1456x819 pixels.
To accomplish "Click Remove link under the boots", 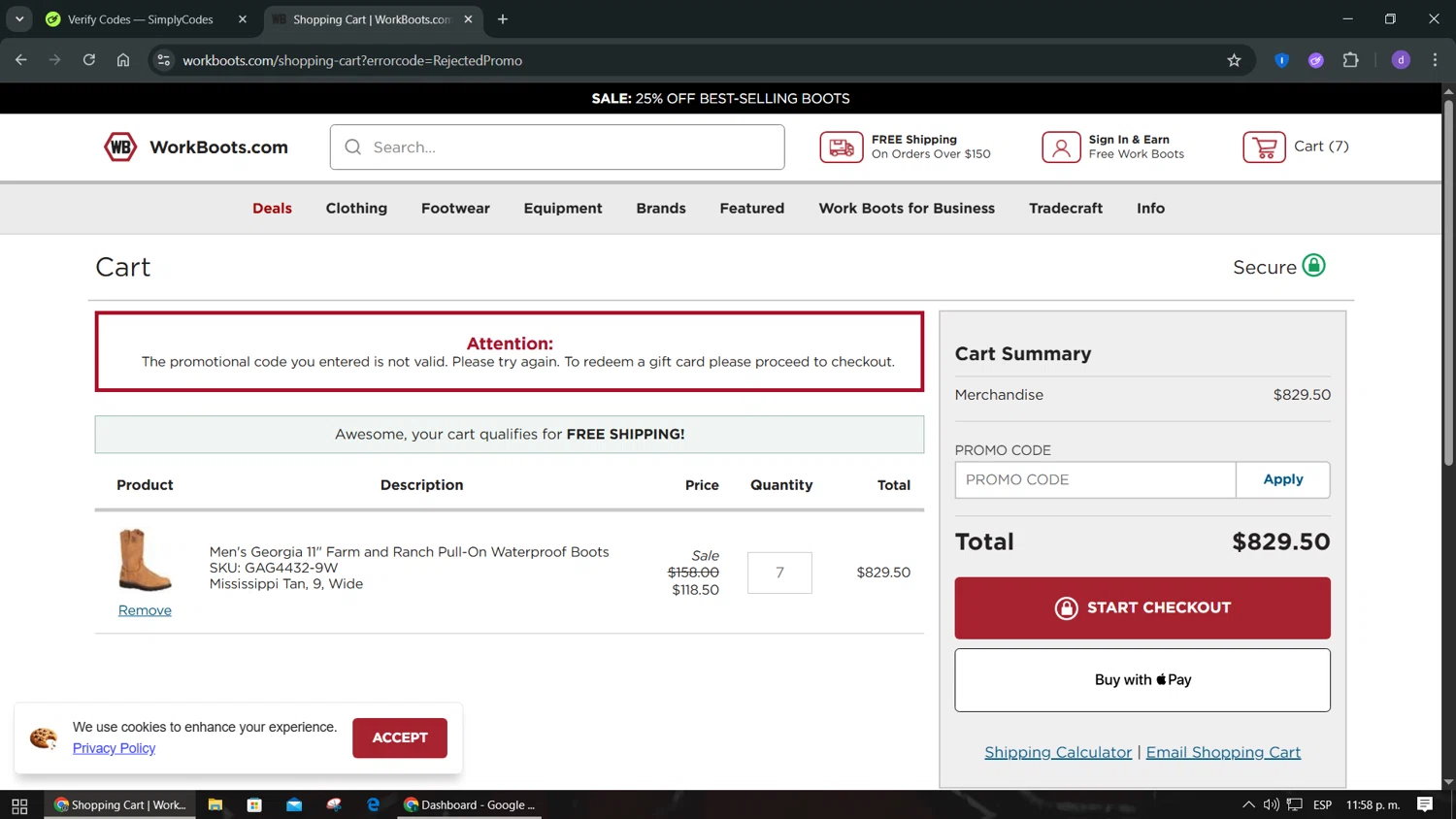I will (145, 610).
